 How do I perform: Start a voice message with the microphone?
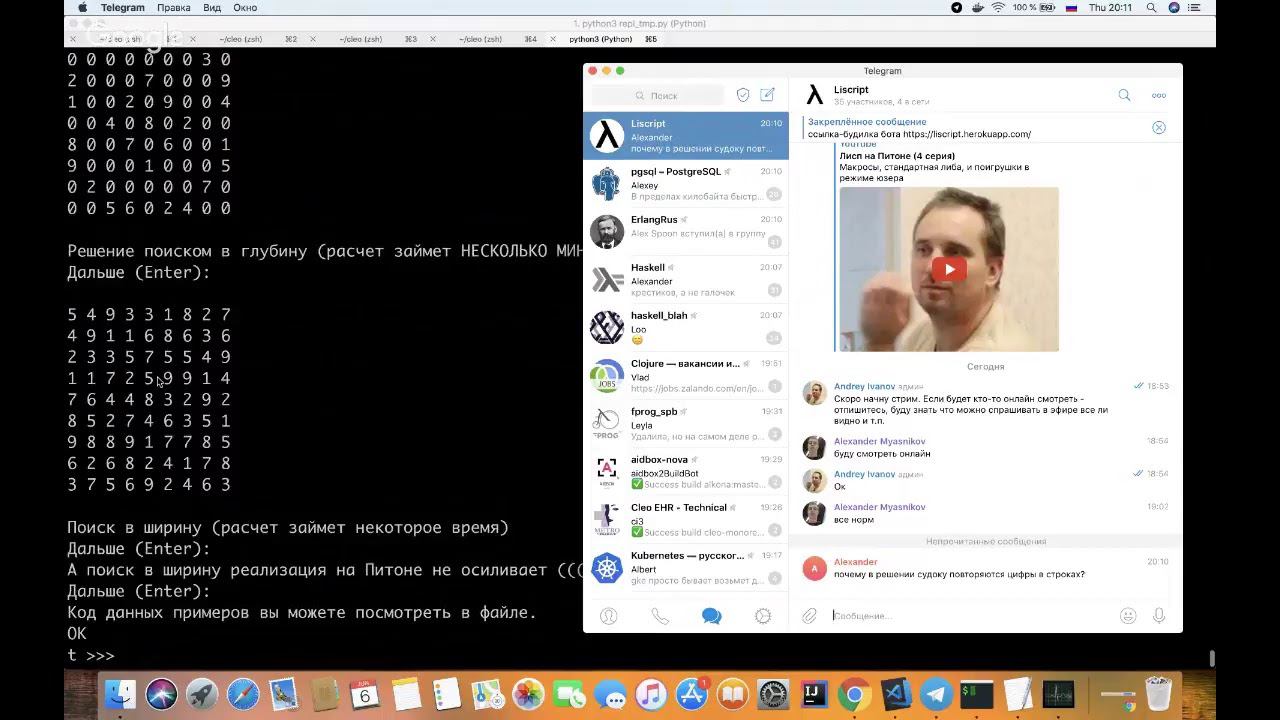(1159, 616)
